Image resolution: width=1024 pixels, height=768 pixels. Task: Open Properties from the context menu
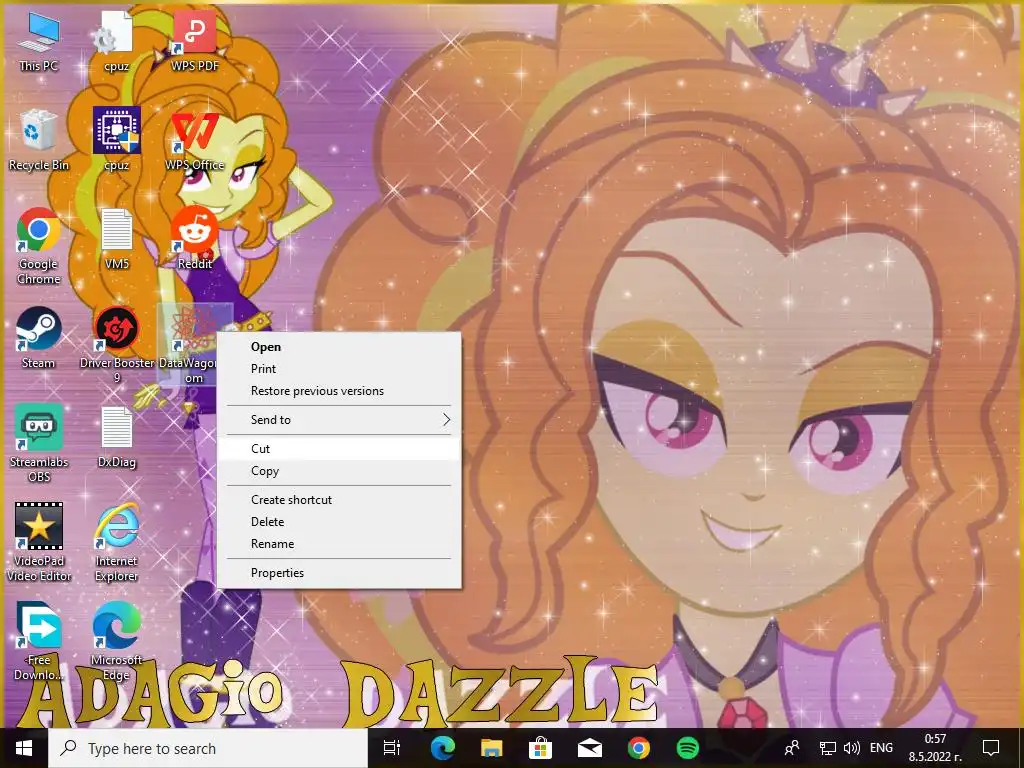pos(339,573)
